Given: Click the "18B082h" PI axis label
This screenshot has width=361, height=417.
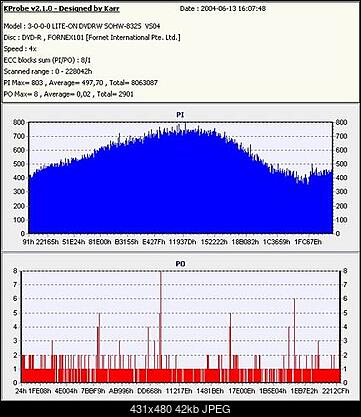Looking at the screenshot, I should 245,242.
